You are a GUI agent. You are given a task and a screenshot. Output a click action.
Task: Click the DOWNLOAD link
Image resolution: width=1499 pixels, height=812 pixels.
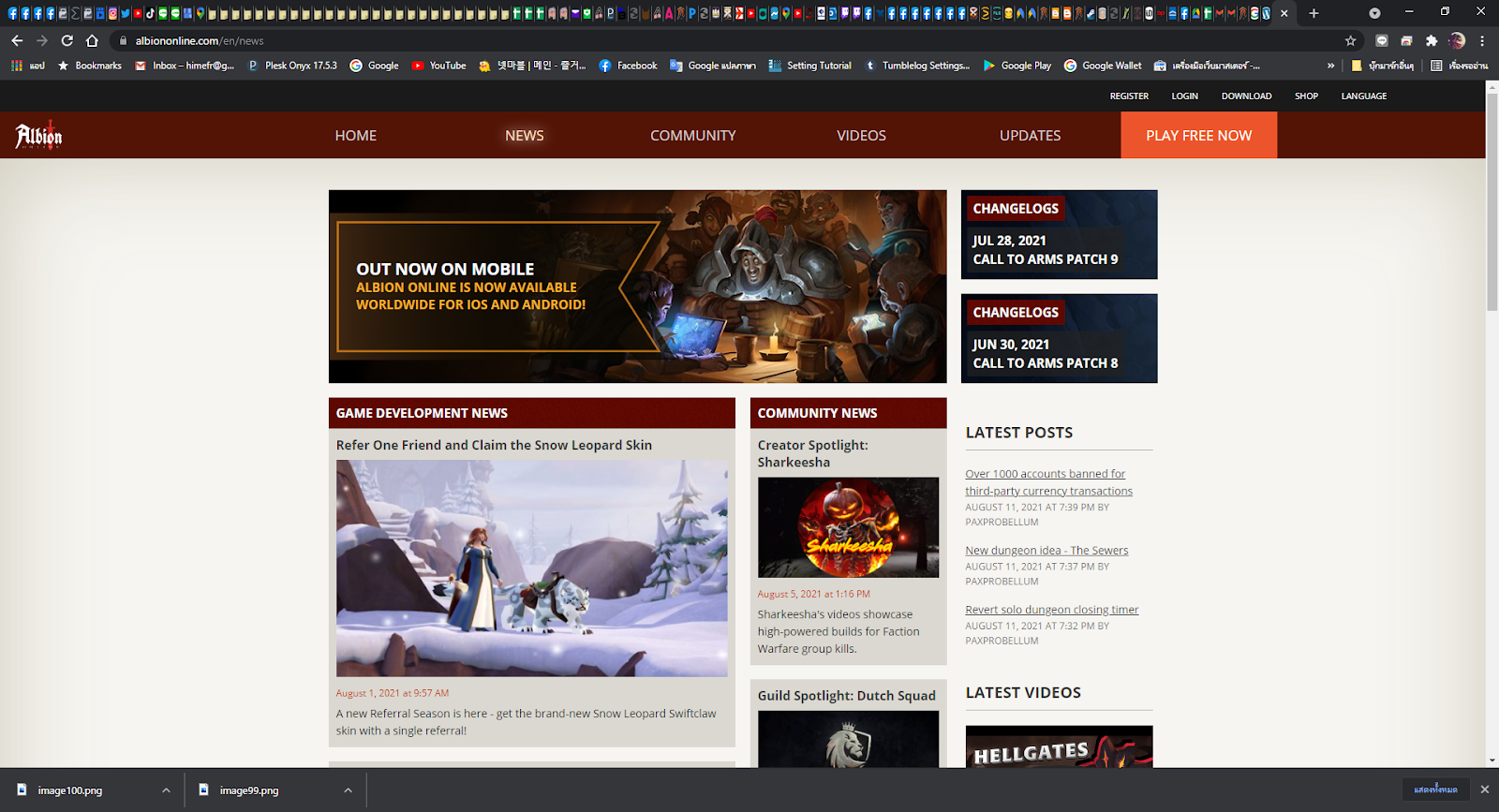1246,96
